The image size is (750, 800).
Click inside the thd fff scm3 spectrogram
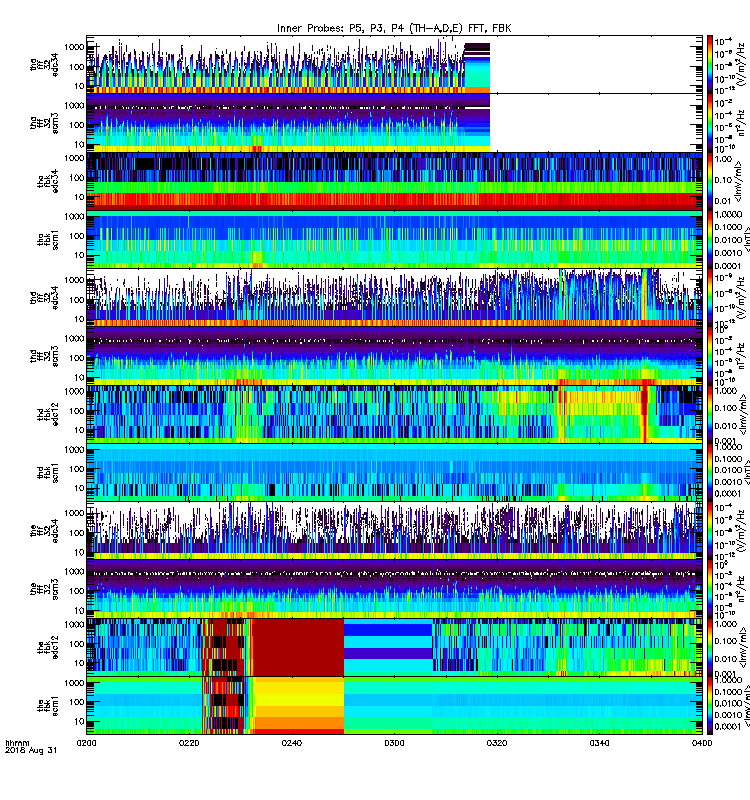pos(394,356)
